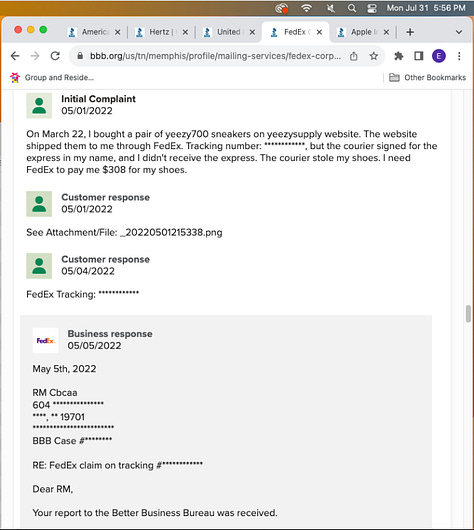
Task: Click the browser forward arrow
Action: (x=35, y=56)
